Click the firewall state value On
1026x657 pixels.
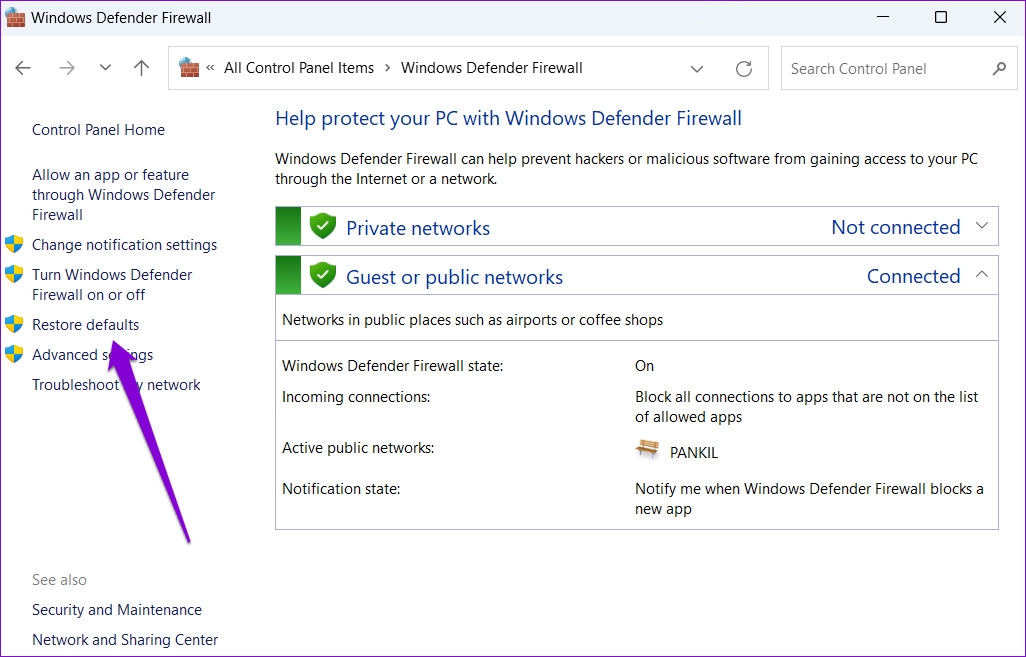[x=644, y=366]
